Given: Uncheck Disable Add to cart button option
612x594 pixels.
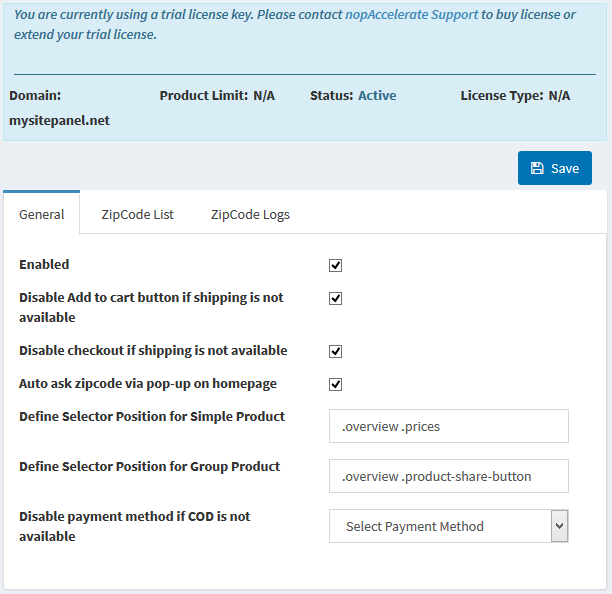Looking at the screenshot, I should pos(336,298).
